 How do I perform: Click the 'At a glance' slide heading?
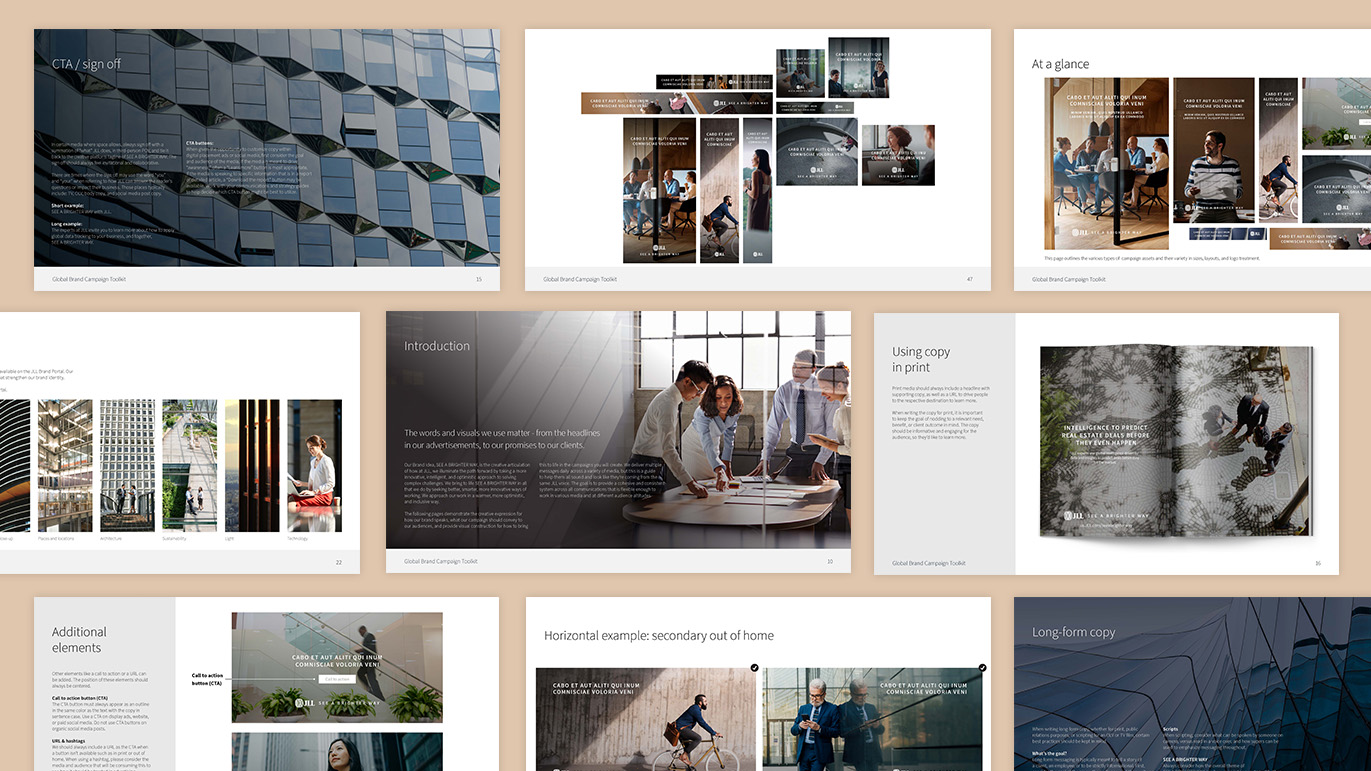pos(1060,64)
